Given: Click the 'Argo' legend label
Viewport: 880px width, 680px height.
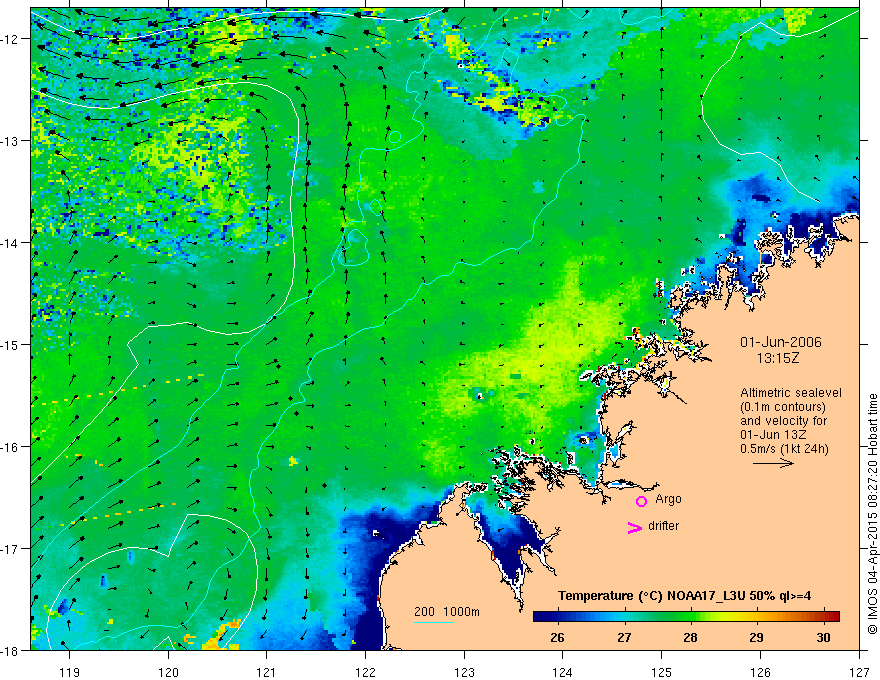Looking at the screenshot, I should [668, 499].
